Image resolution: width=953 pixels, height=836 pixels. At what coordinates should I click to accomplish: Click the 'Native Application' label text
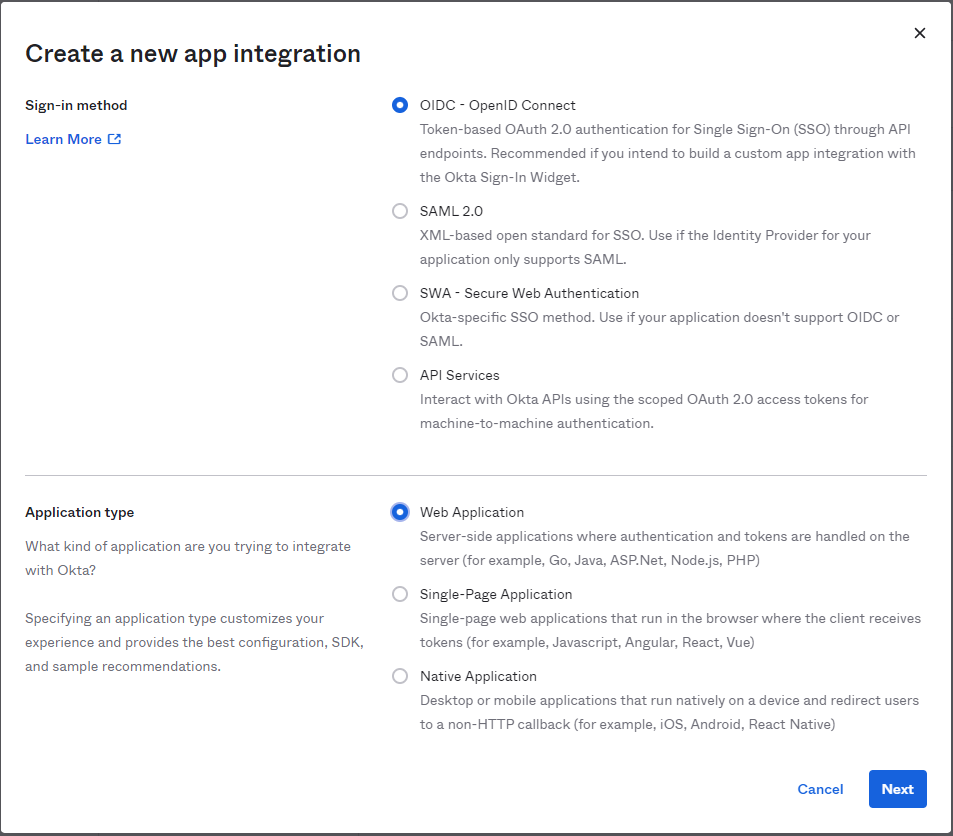pos(478,676)
